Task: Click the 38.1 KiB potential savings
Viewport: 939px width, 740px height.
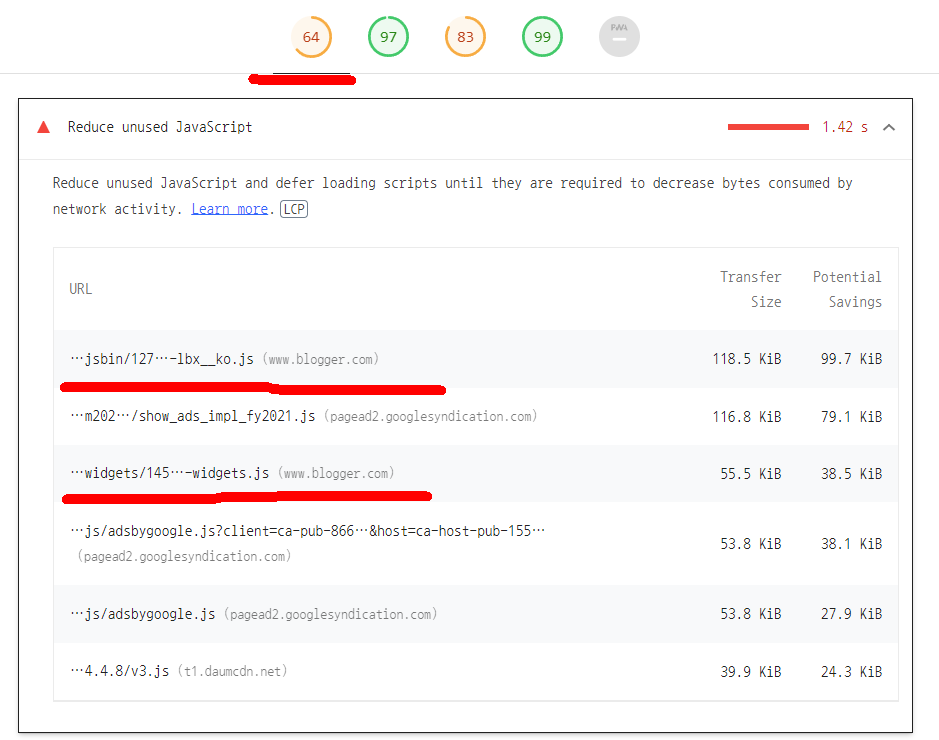Action: pos(851,544)
